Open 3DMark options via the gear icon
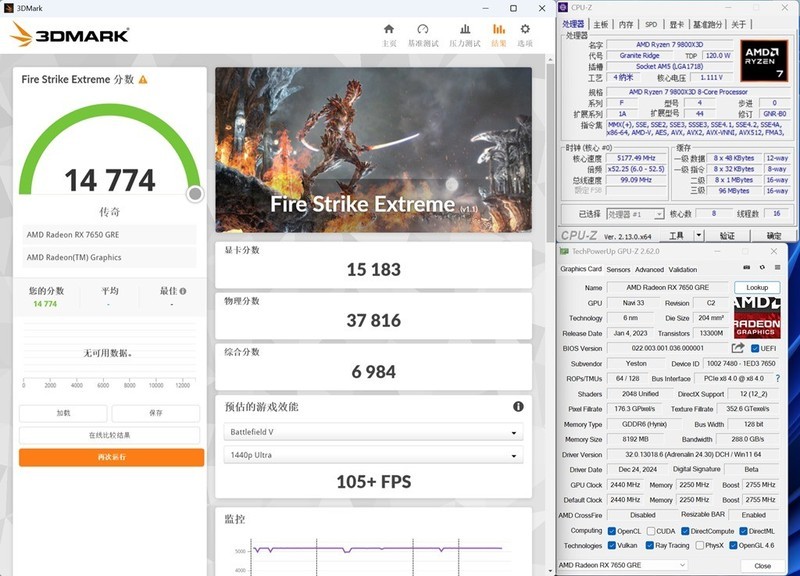 527,28
